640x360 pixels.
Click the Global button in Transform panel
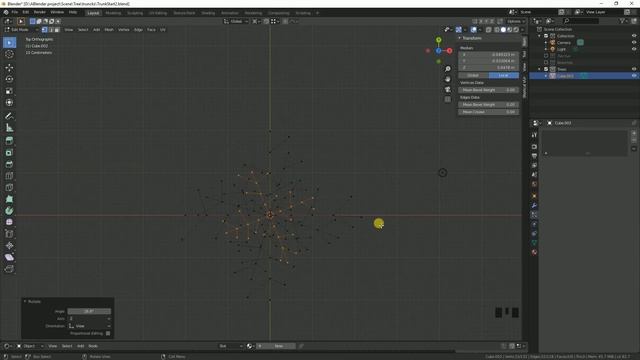click(x=473, y=76)
